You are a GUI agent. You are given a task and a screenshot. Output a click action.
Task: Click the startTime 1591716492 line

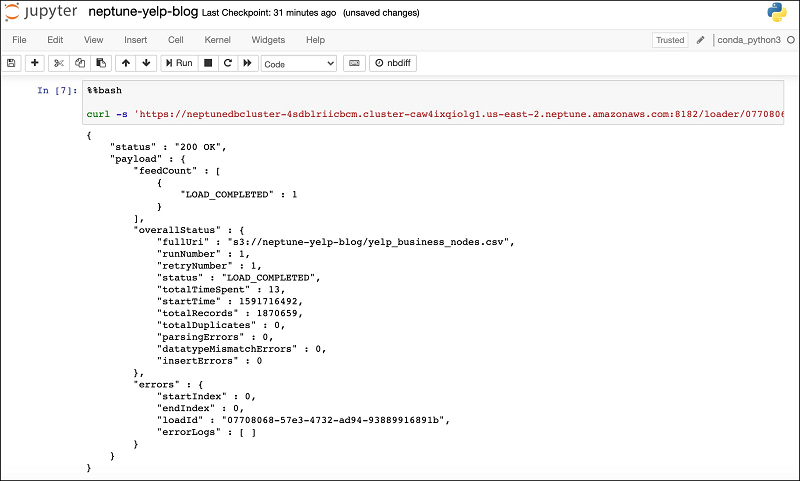click(230, 301)
